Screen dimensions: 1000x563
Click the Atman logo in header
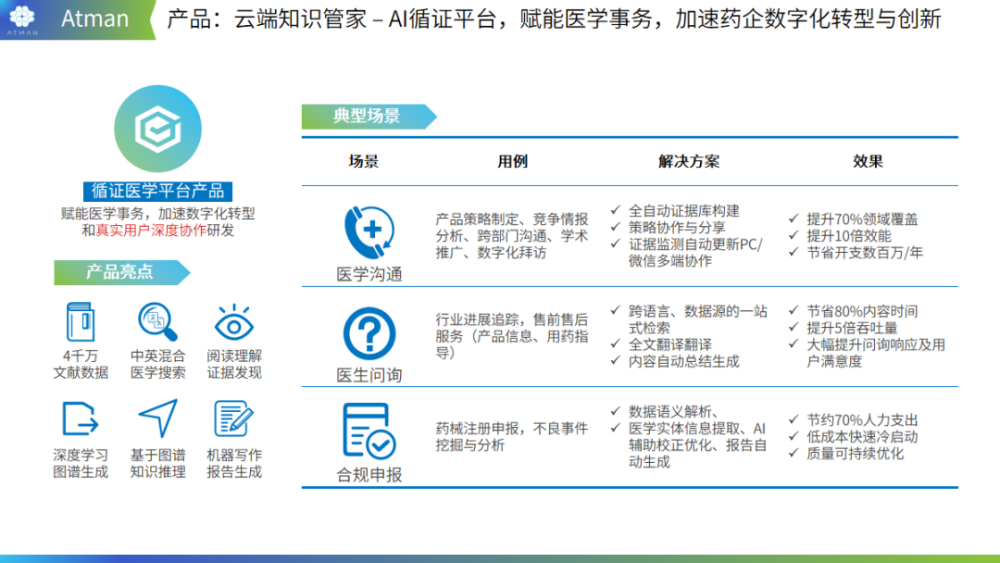[x=22, y=18]
